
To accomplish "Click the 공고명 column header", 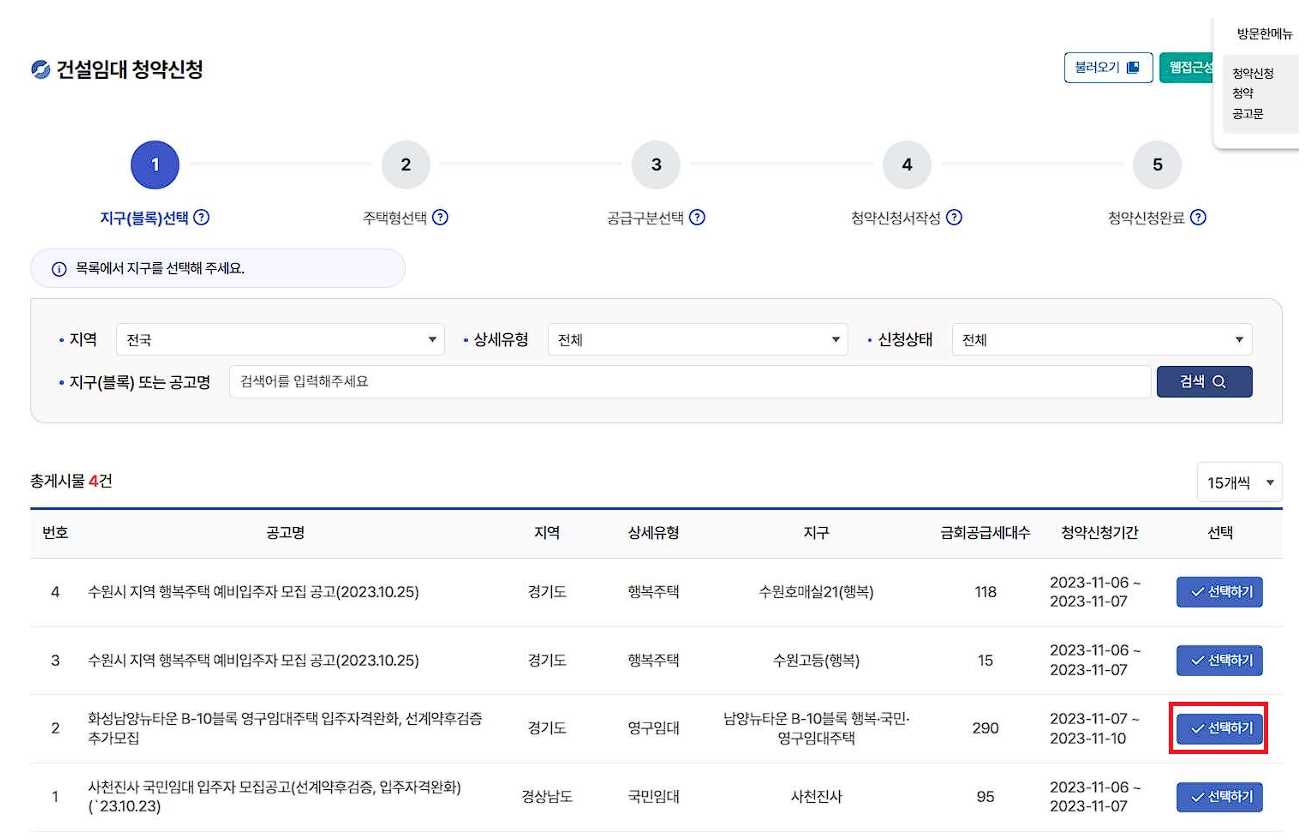I will coord(285,533).
